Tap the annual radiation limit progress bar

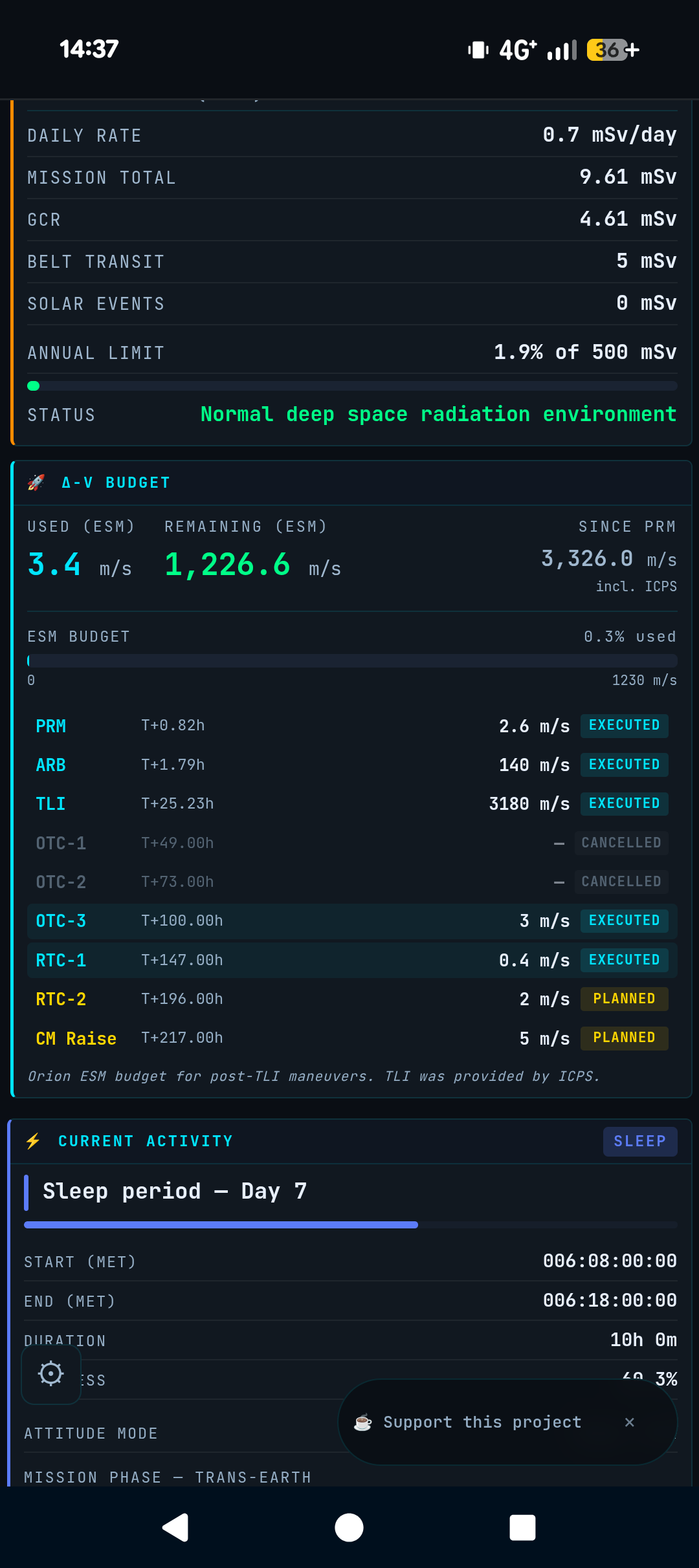(x=351, y=386)
